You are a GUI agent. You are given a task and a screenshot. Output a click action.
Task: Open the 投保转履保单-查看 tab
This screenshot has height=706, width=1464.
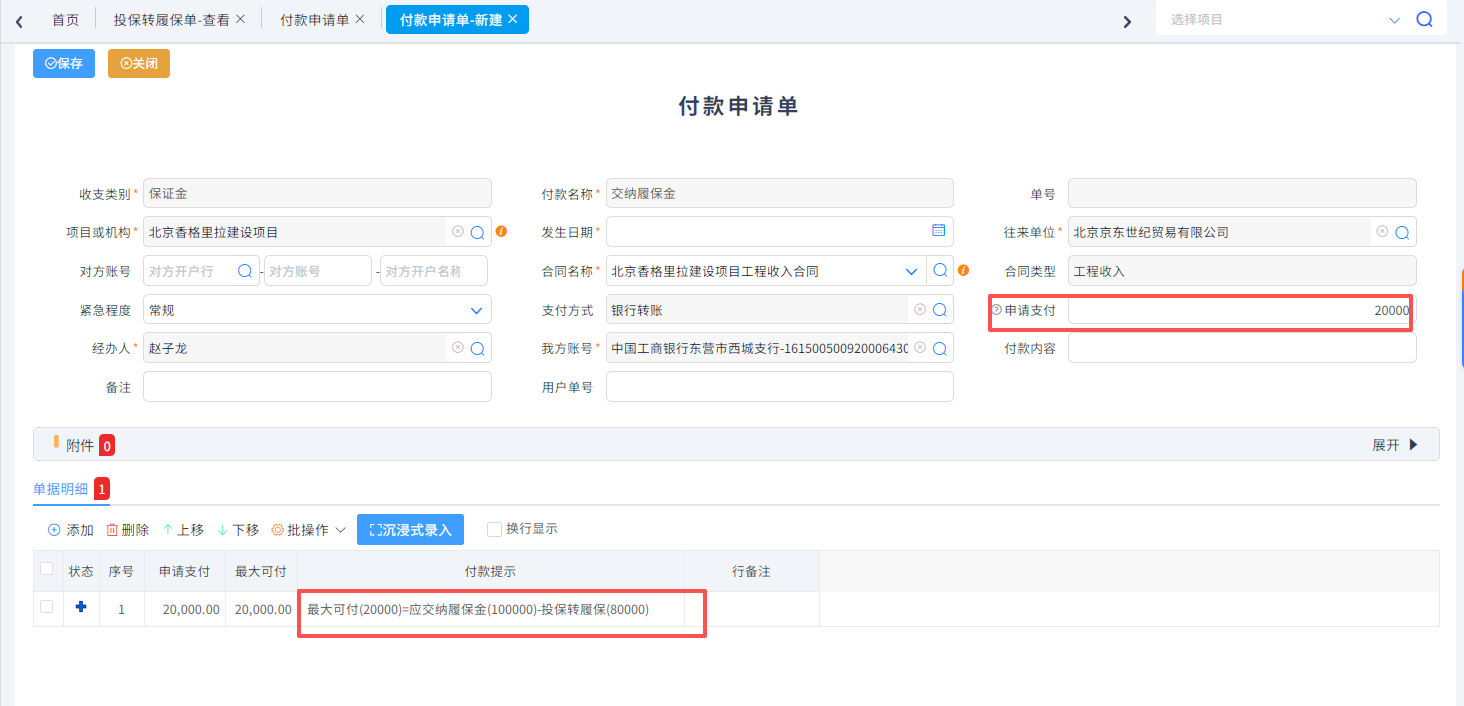(171, 19)
